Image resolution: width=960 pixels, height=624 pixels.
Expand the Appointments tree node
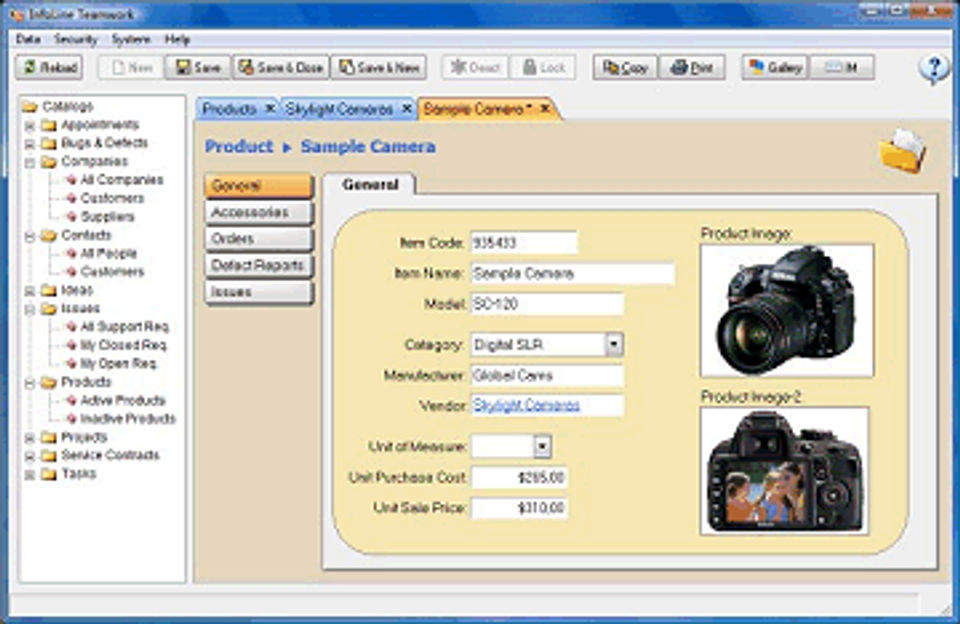[x=30, y=126]
